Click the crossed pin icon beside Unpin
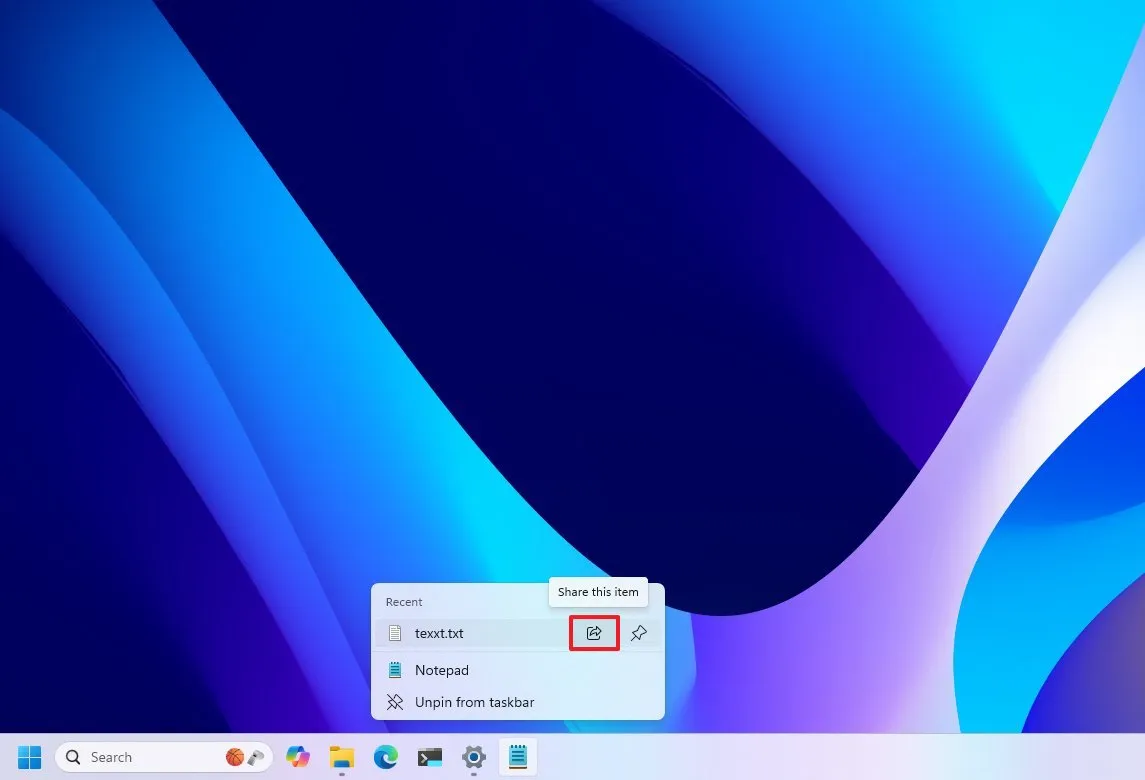Image resolution: width=1145 pixels, height=780 pixels. [395, 702]
